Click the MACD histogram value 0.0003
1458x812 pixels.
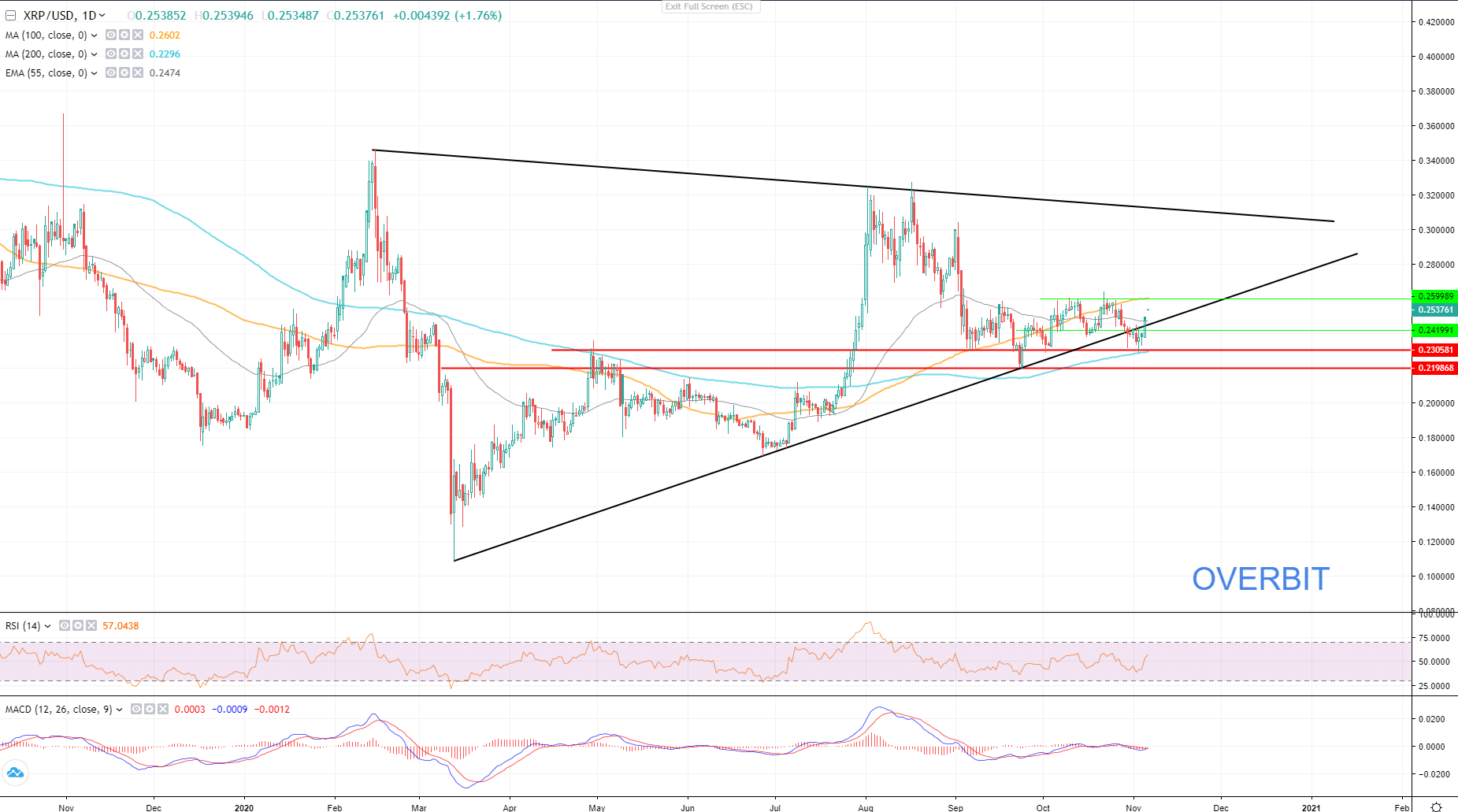point(190,710)
